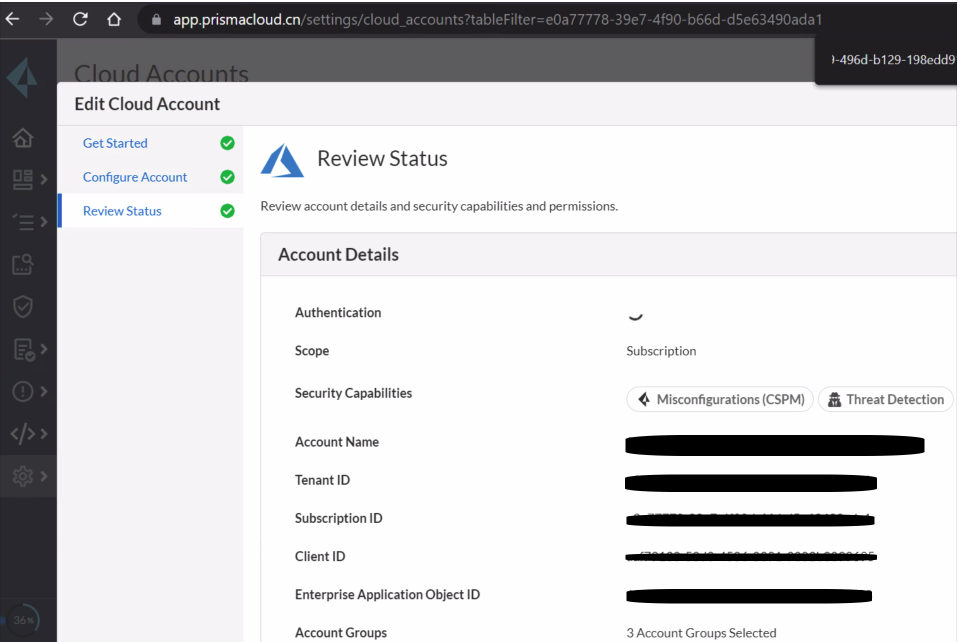Click the Threat Detection capability chip
Image resolution: width=960 pixels, height=642 pixels.
coord(885,399)
